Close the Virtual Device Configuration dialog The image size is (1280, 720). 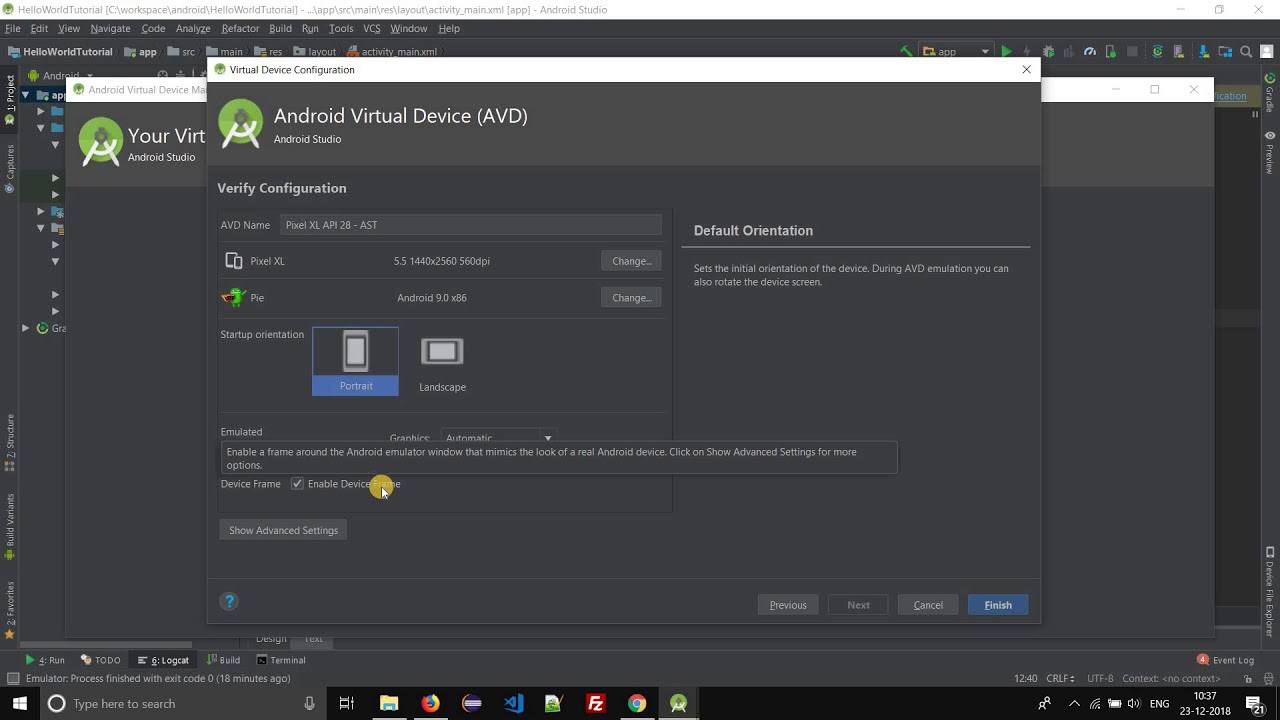(1026, 70)
